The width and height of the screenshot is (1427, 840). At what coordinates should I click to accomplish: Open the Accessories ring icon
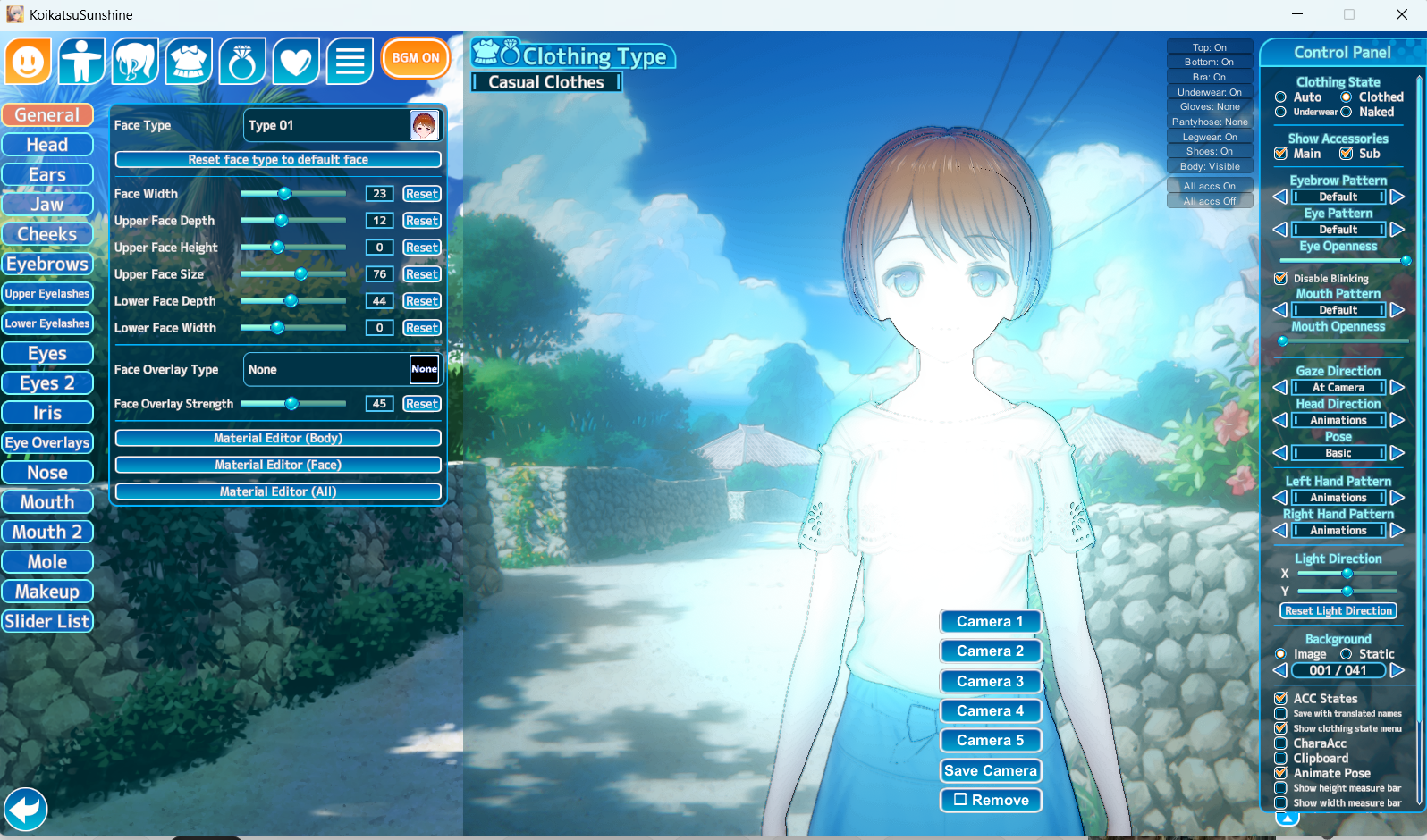[x=242, y=62]
